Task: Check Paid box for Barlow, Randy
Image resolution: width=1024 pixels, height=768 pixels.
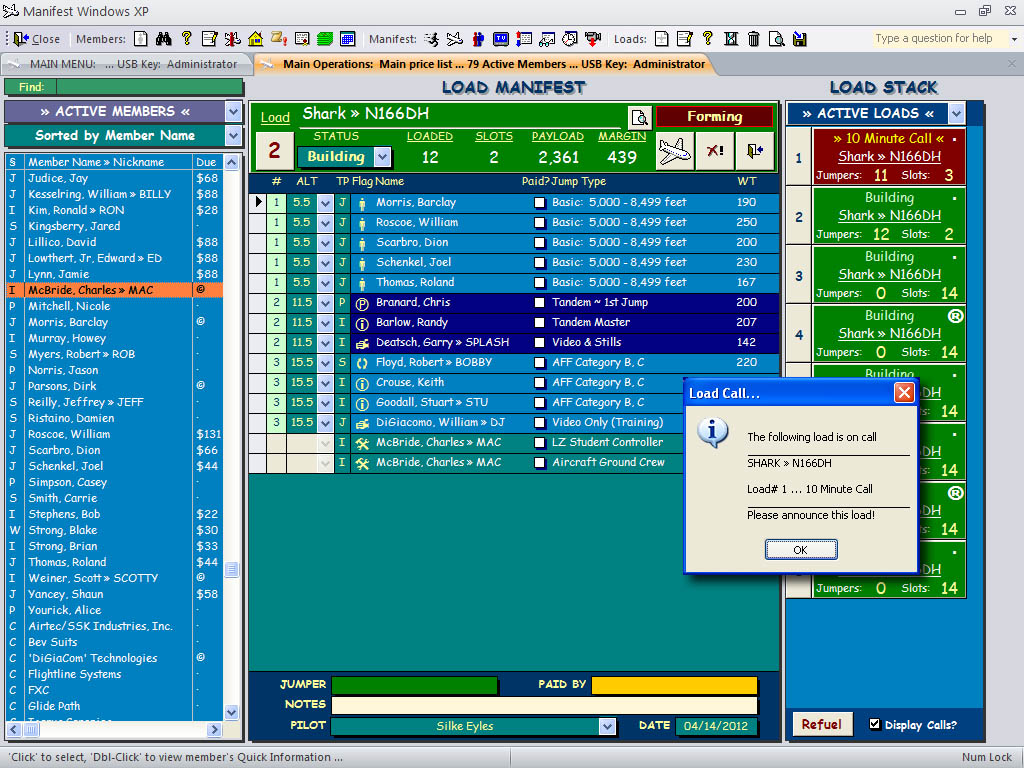Action: [539, 323]
